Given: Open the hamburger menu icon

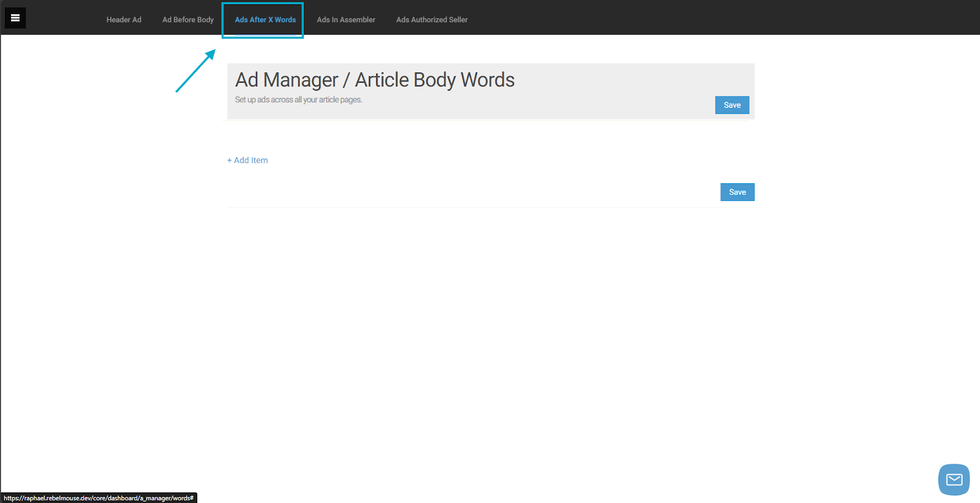Looking at the screenshot, I should tap(15, 18).
